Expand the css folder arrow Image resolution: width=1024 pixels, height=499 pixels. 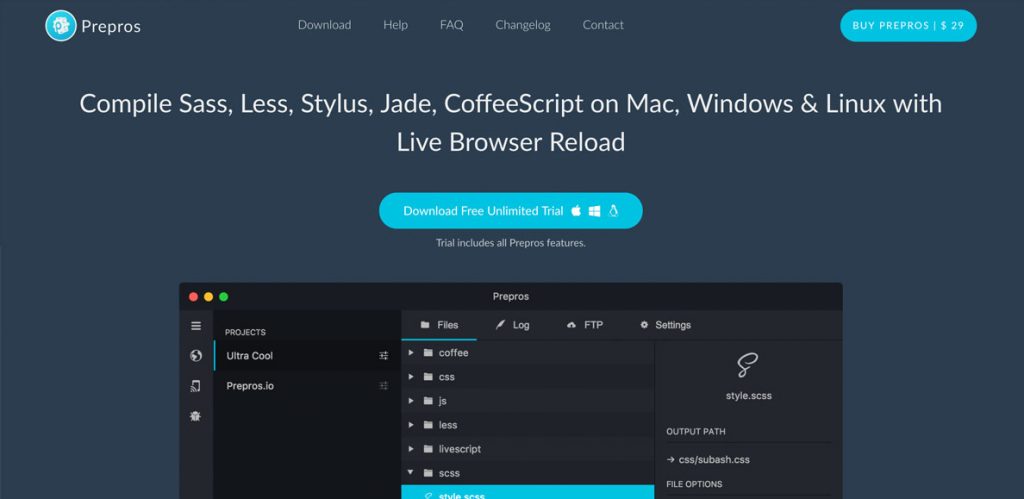point(411,377)
